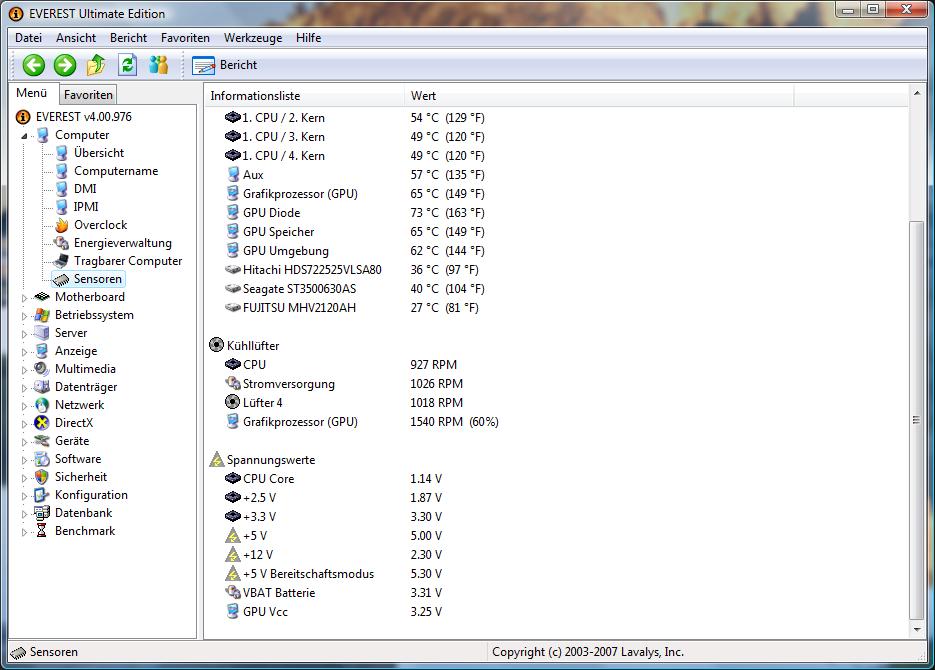Click the DirectX icon in tree
This screenshot has height=670, width=935.
click(42, 423)
